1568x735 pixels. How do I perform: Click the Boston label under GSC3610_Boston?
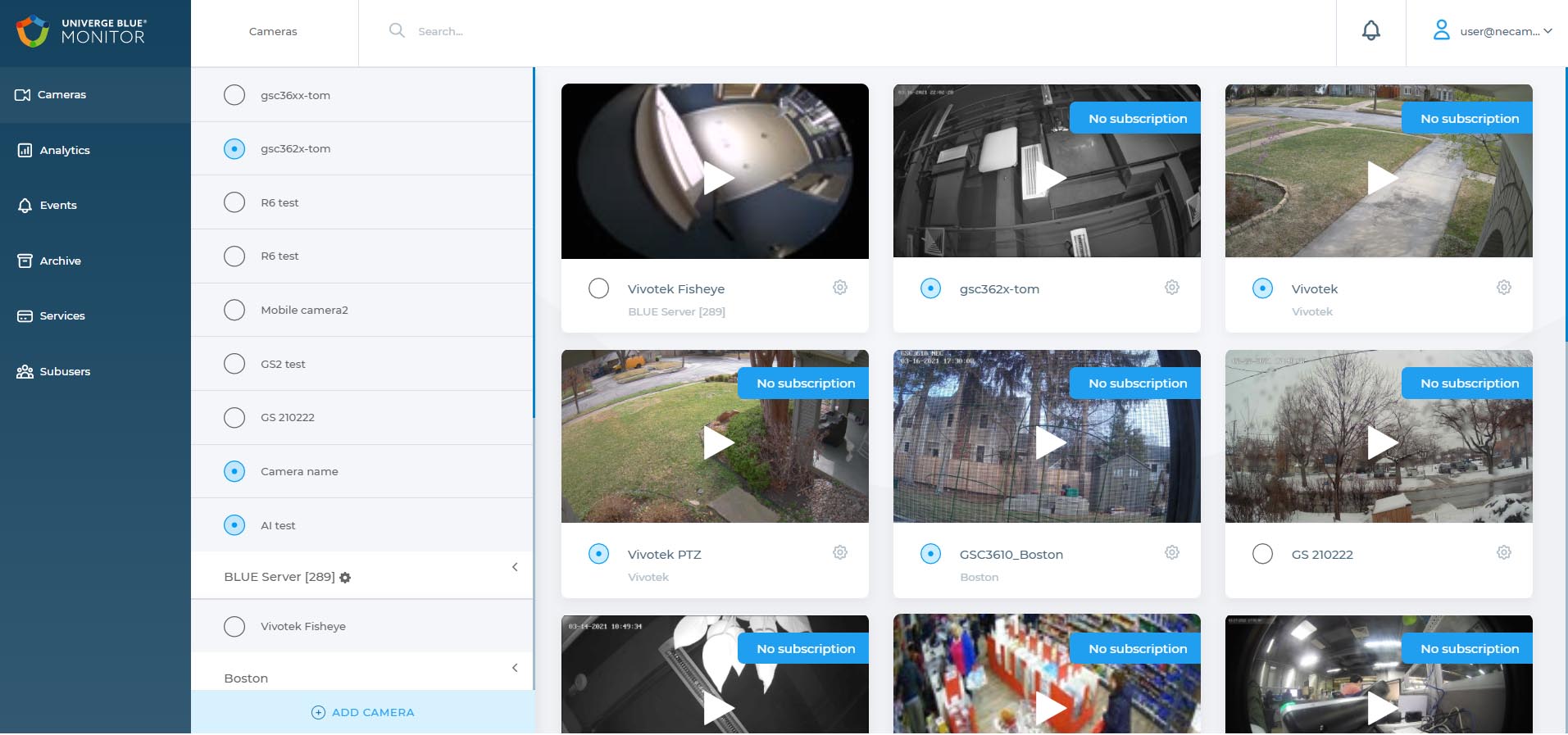click(x=979, y=577)
